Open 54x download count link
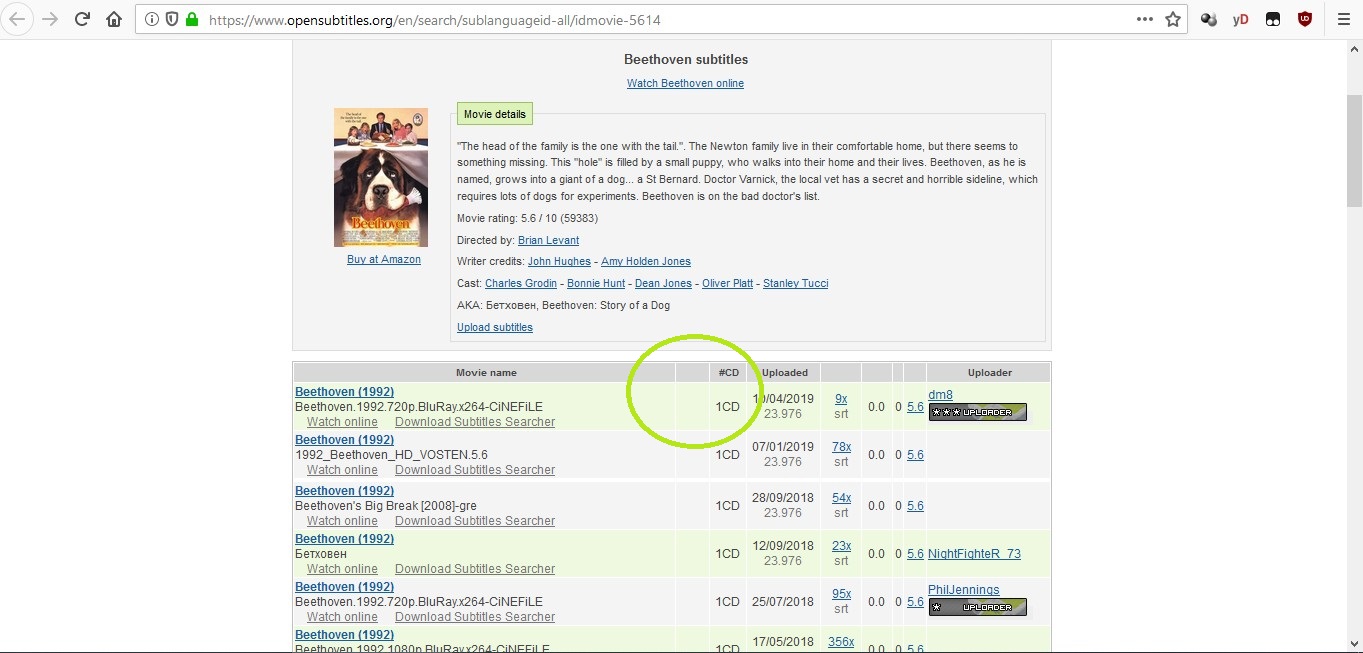 842,497
